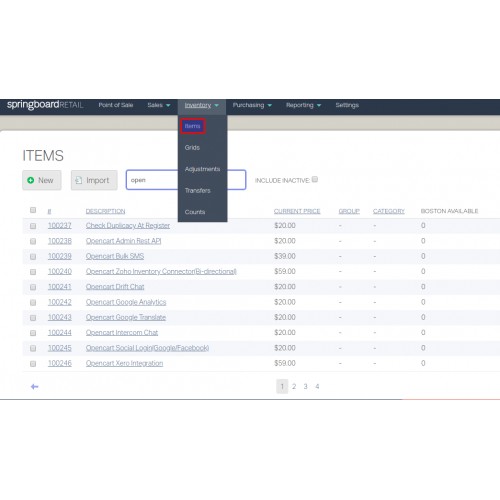Toggle the Include Inactive checkbox
Viewport: 500px width, 500px height.
[315, 179]
